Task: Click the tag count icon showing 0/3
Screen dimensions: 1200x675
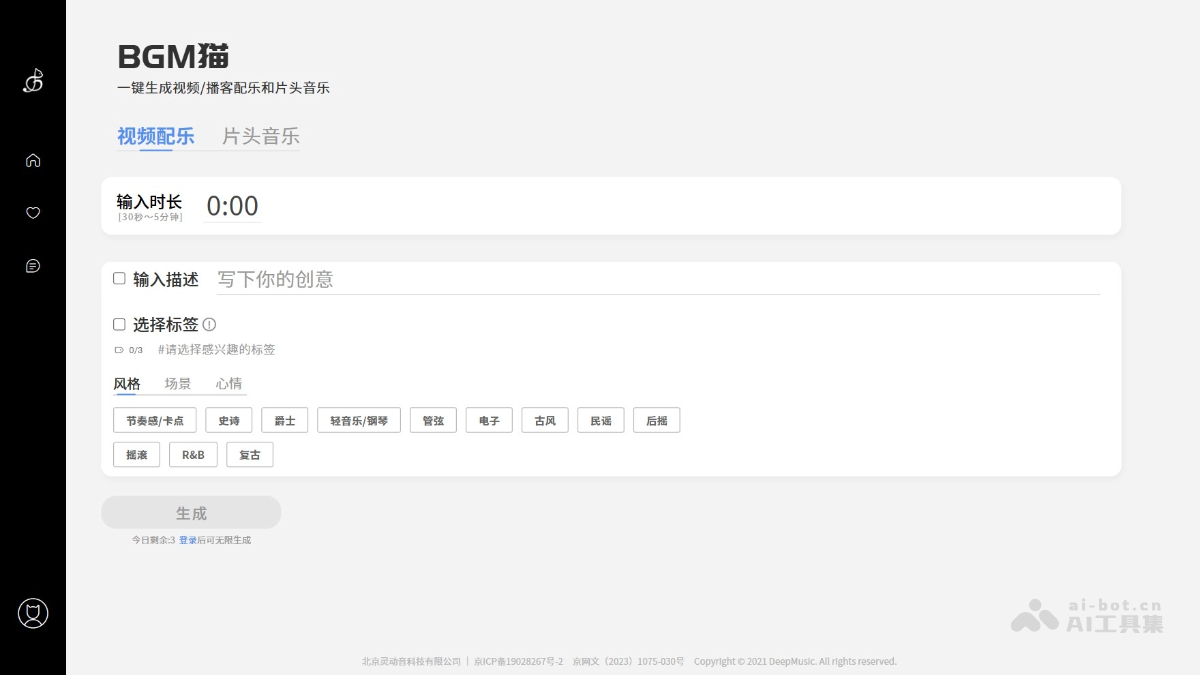Action: (x=119, y=350)
